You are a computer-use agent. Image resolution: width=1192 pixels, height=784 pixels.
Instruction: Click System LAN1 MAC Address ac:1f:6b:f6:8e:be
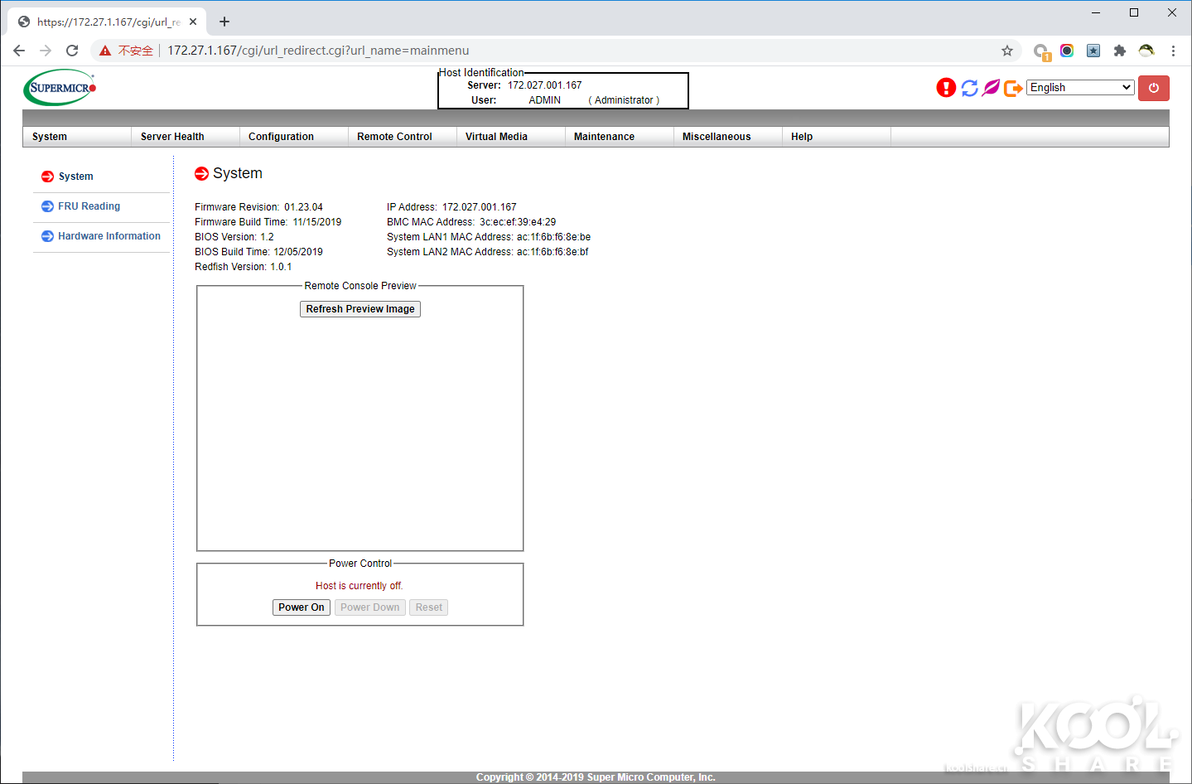pos(489,237)
